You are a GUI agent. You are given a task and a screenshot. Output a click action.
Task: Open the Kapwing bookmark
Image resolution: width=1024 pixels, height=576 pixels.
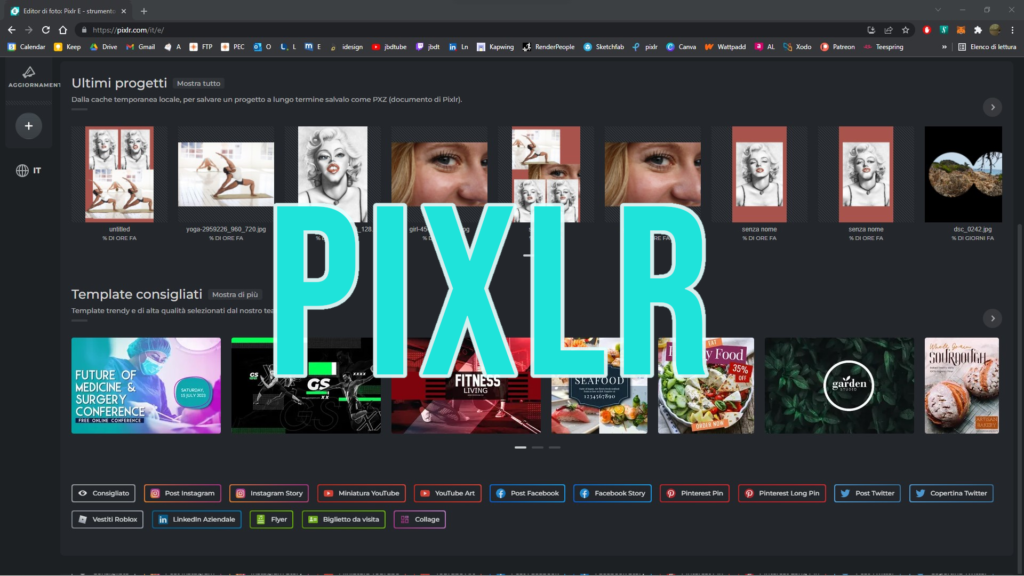495,47
